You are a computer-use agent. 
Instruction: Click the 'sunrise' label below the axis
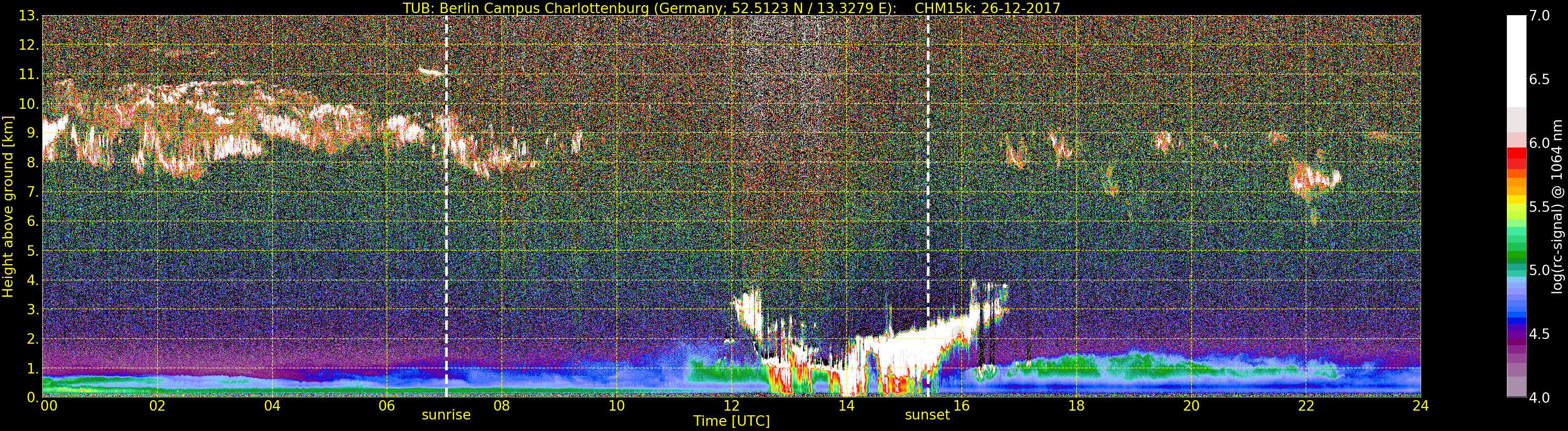(446, 415)
